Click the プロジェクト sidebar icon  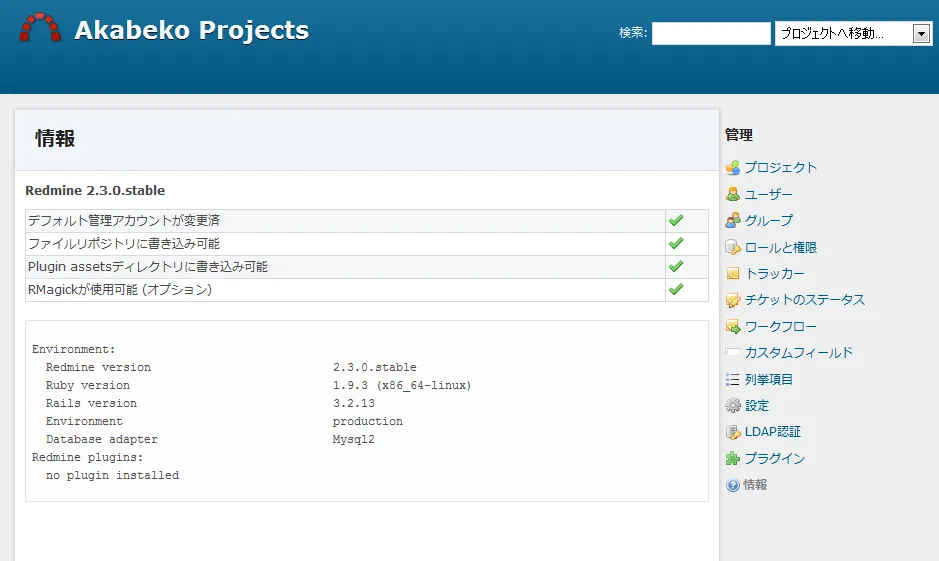732,168
